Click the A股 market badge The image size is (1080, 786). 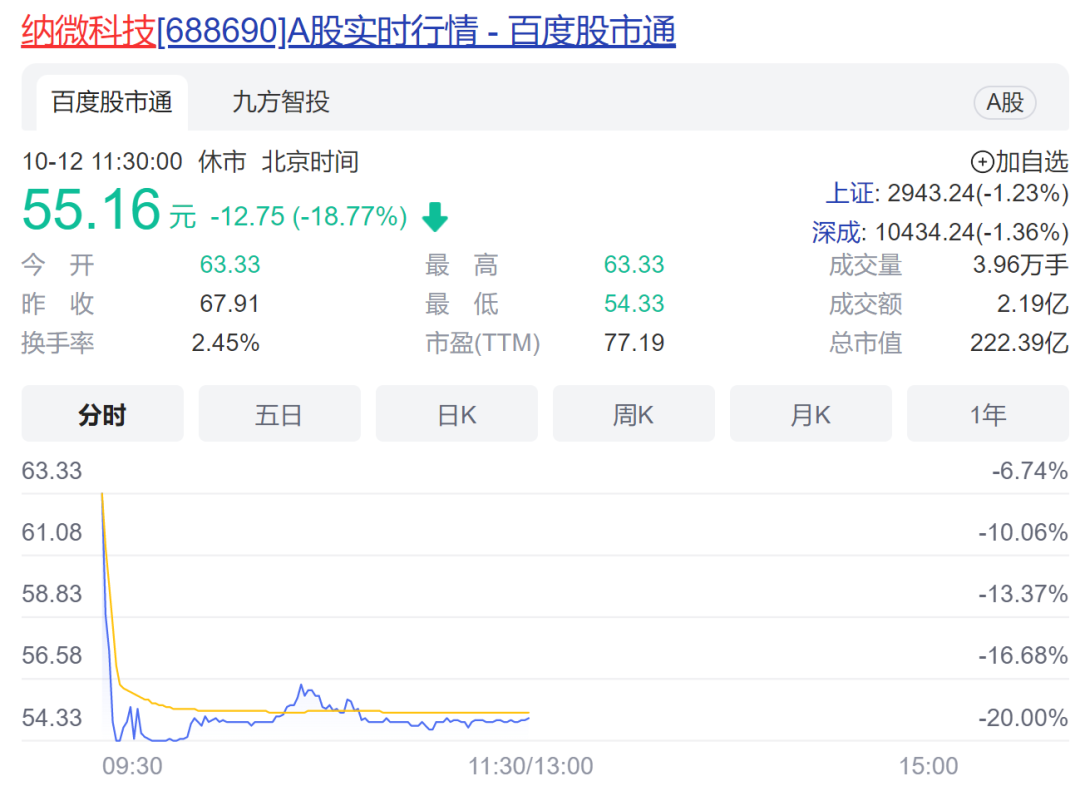click(x=1004, y=102)
